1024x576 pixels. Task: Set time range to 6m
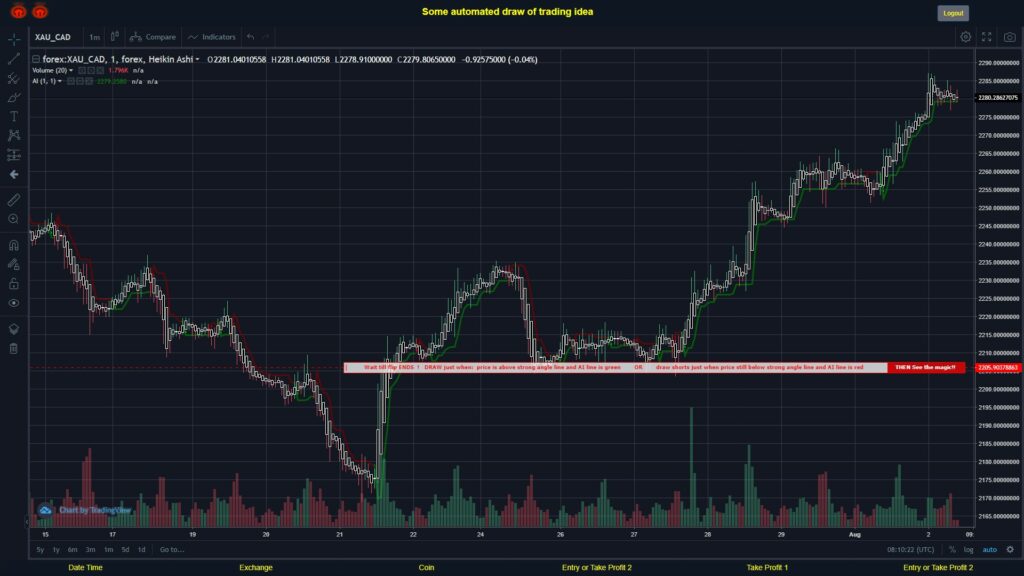click(x=72, y=550)
